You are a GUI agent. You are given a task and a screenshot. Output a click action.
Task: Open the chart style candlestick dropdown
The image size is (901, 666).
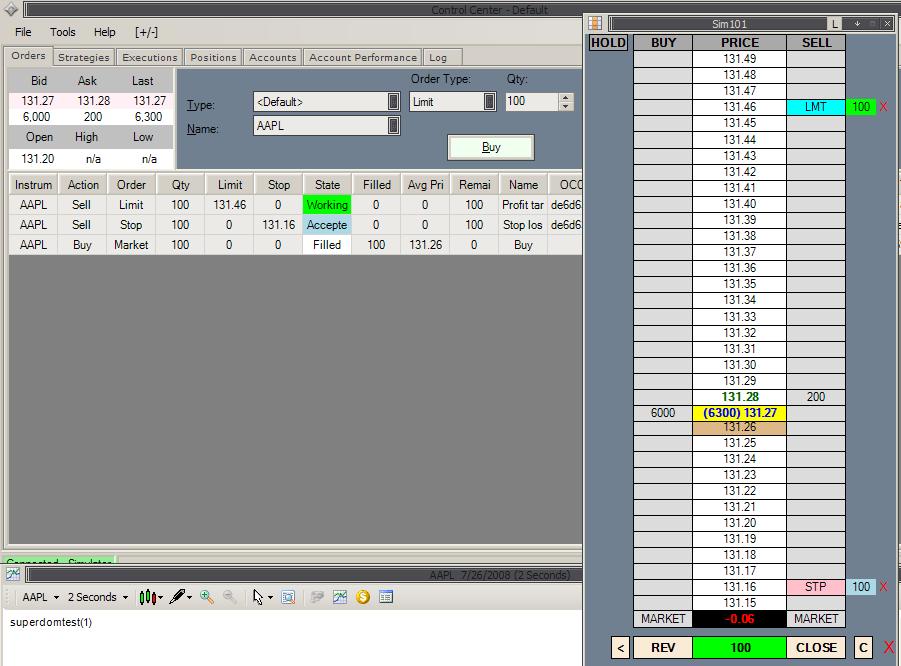pyautogui.click(x=151, y=597)
